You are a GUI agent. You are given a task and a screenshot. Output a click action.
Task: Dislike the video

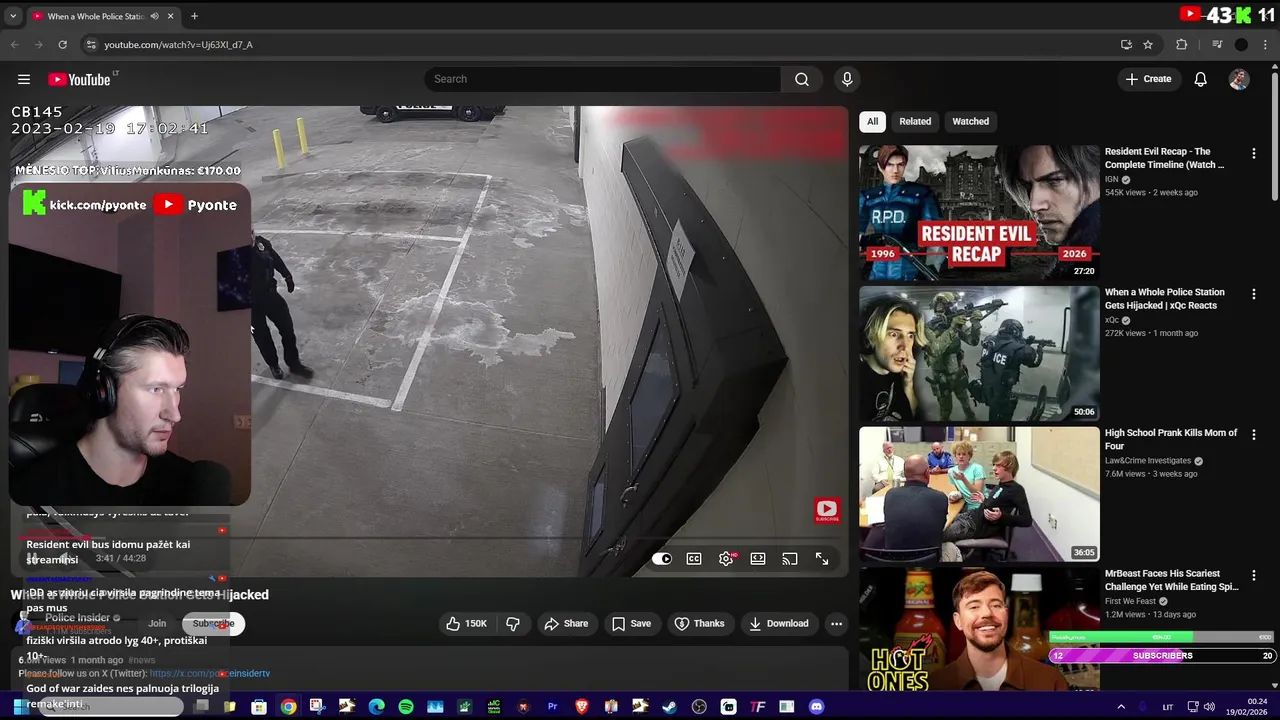coord(513,624)
